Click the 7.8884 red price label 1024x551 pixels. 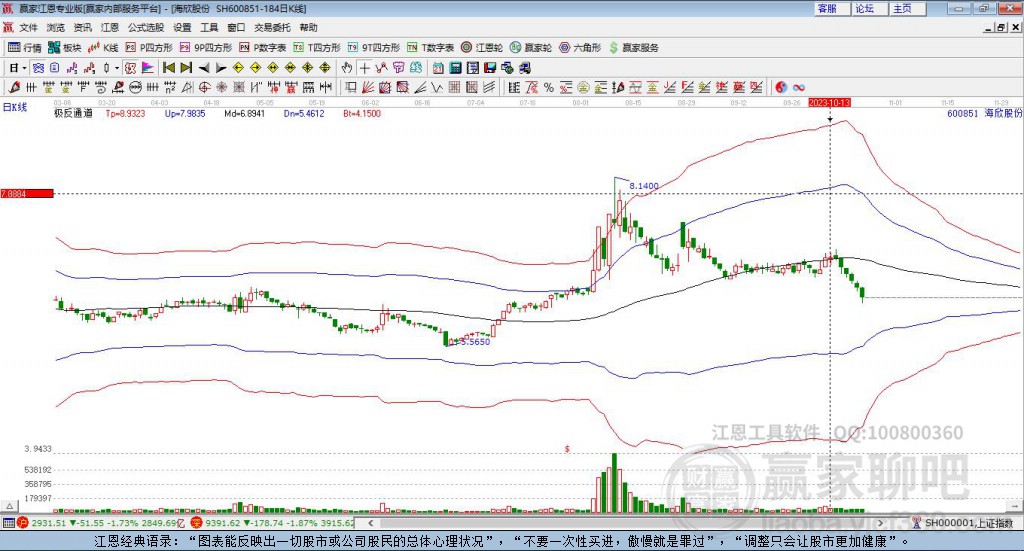point(27,194)
